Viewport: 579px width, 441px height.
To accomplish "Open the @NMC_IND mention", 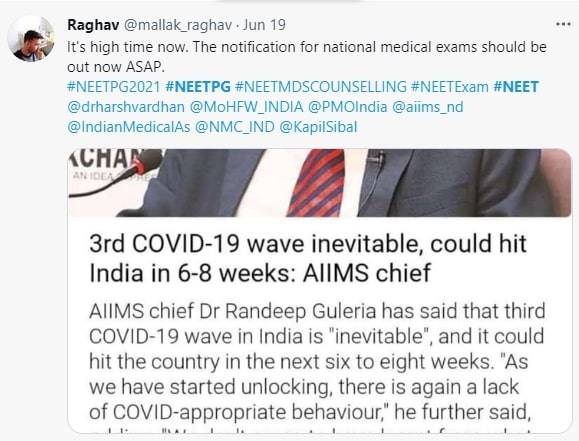I will tap(235, 127).
